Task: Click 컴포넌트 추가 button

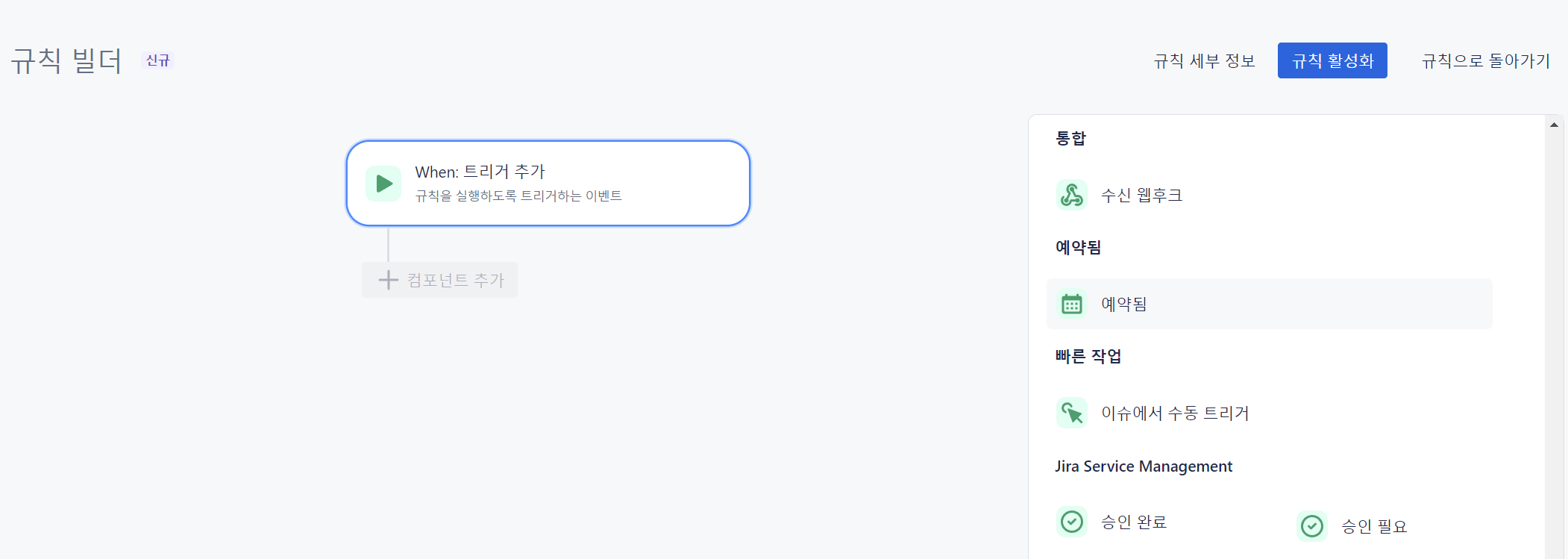Action: click(x=439, y=280)
